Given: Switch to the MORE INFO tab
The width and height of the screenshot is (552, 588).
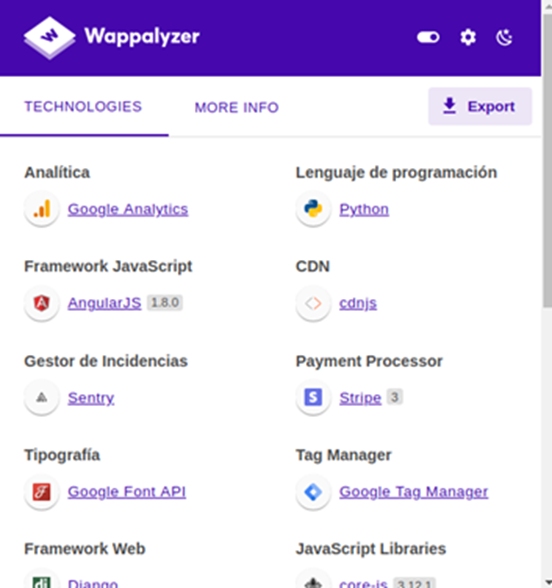Looking at the screenshot, I should click(x=237, y=108).
